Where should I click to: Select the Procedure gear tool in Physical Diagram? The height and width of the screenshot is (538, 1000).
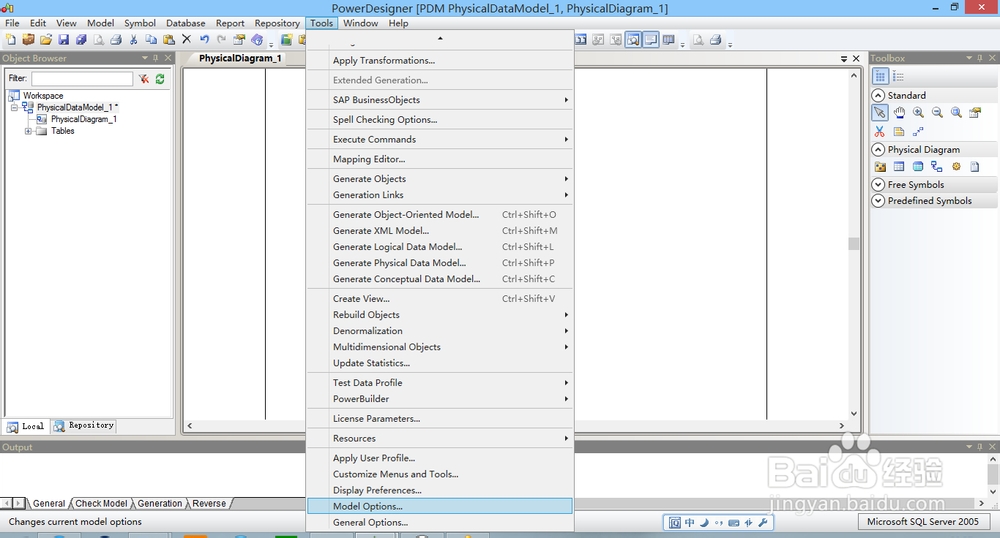pos(956,166)
